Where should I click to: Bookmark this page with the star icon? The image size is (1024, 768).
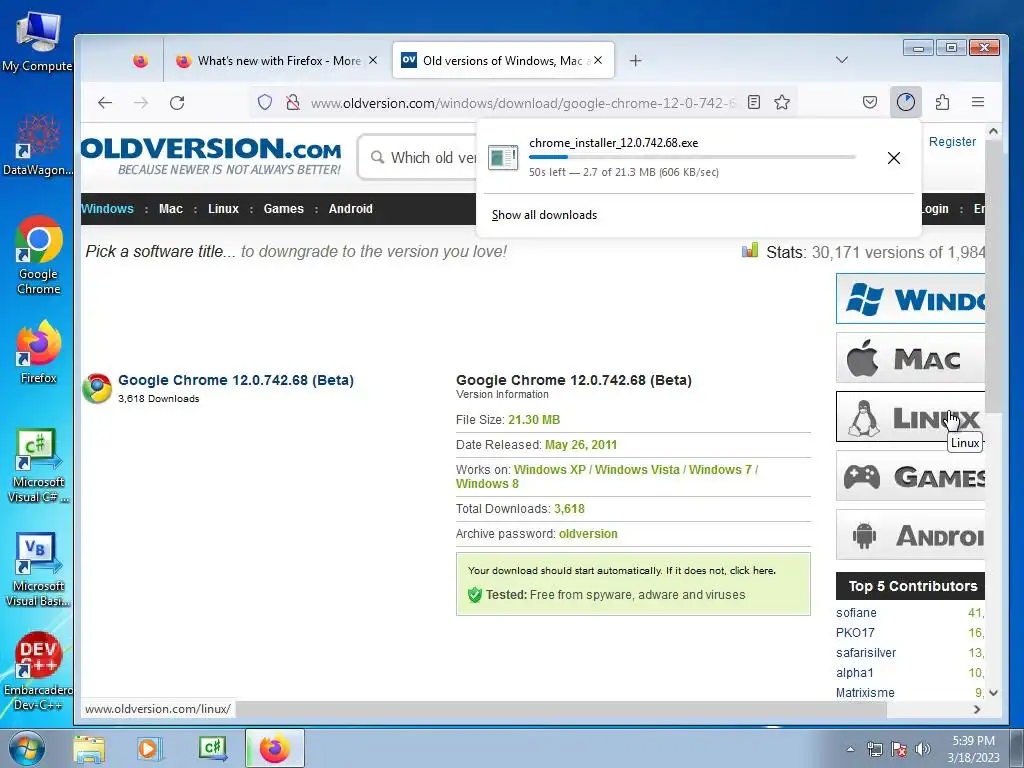coord(782,102)
